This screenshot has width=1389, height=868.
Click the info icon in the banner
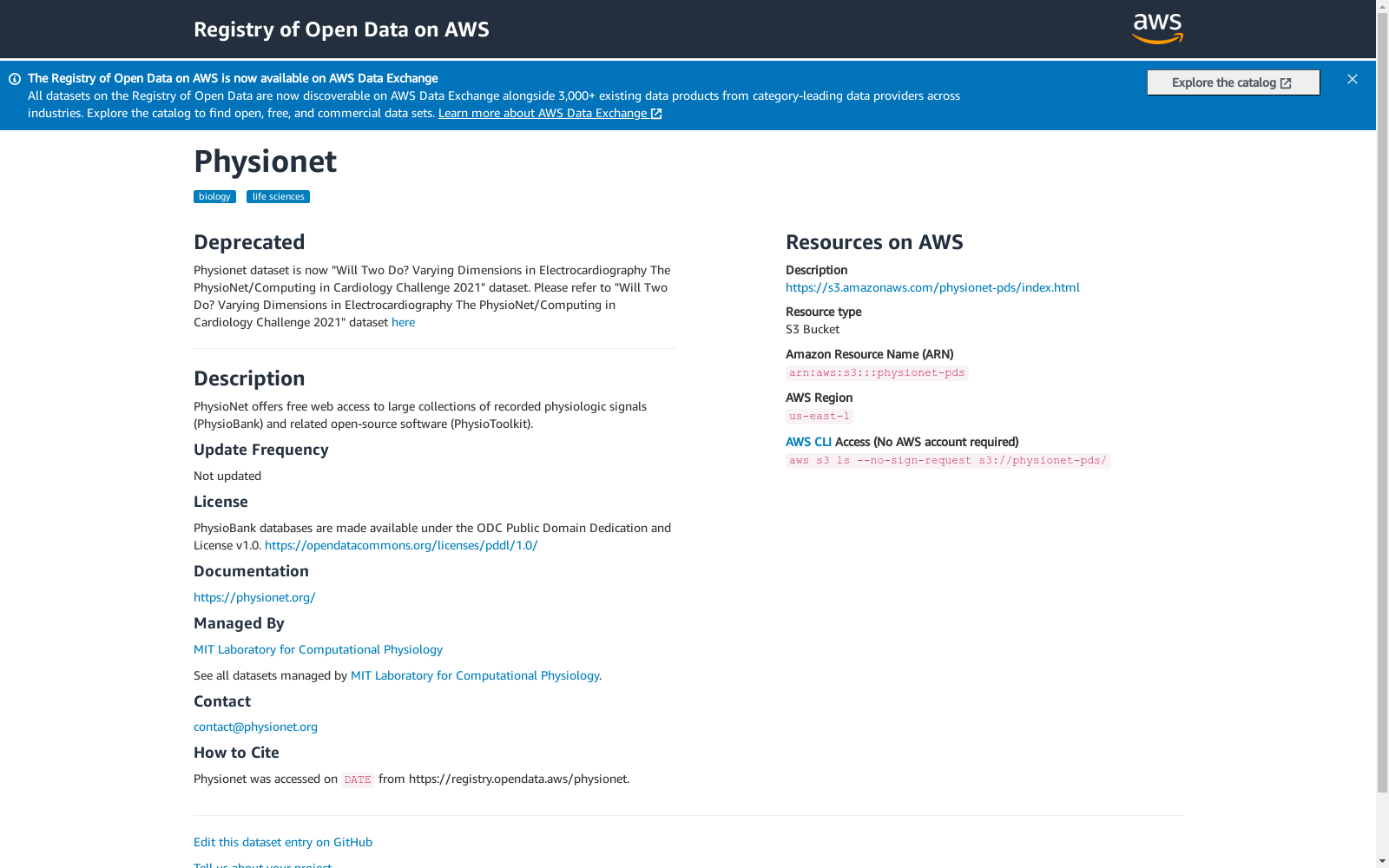tap(15, 79)
